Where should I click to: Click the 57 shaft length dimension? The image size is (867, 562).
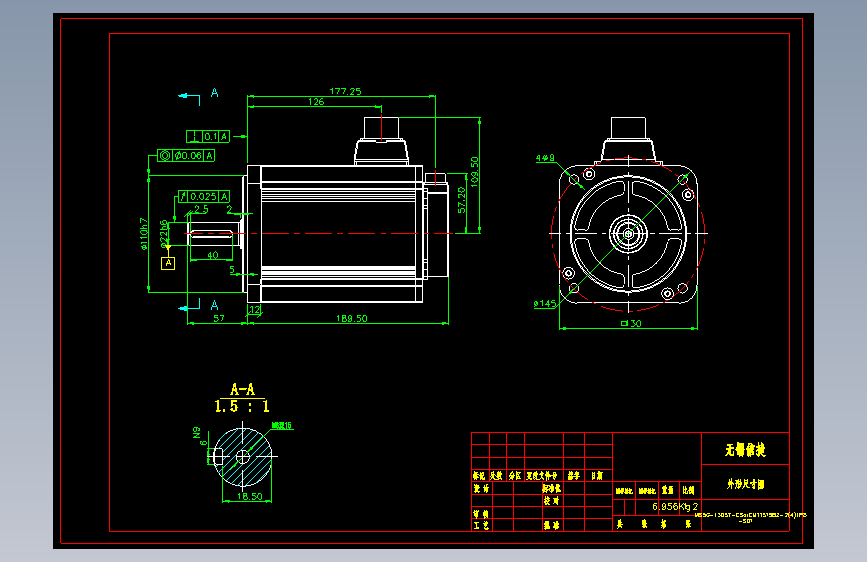point(219,319)
